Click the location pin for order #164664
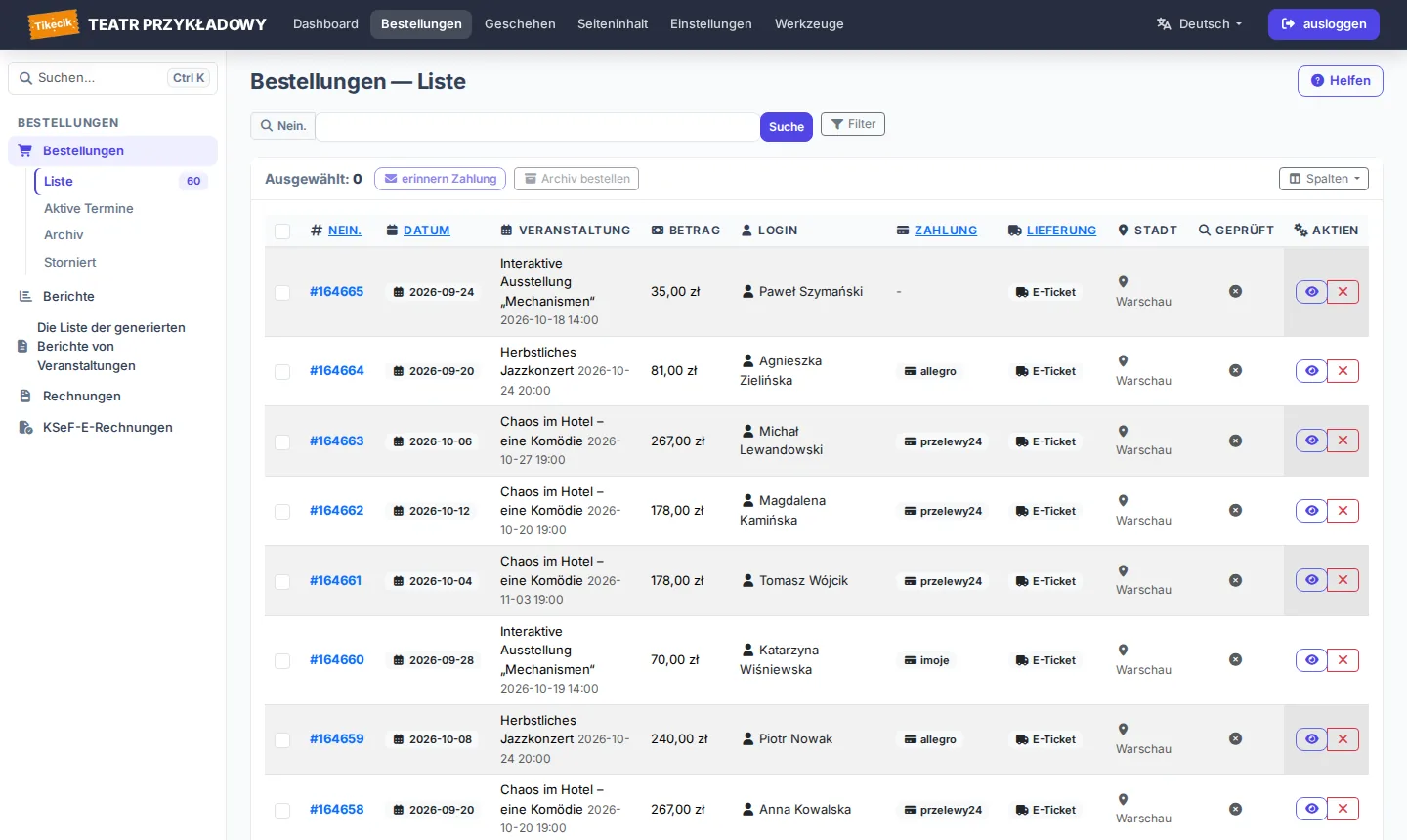Screen dimensions: 1407x840 pos(1123,361)
